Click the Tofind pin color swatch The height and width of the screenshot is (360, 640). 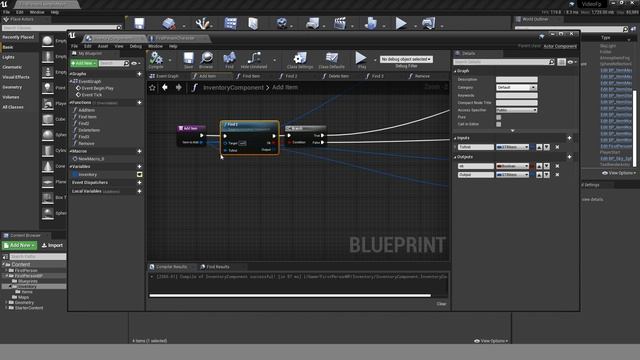(533, 147)
